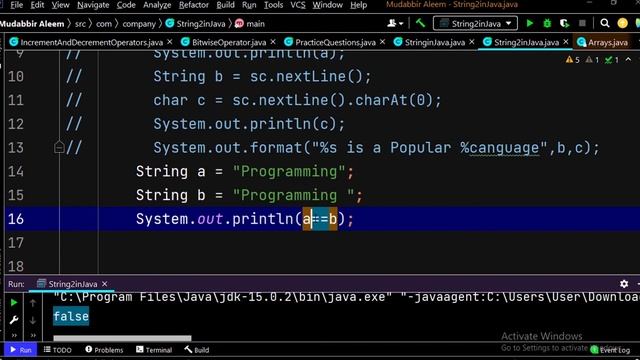Open the Run tool window button
This screenshot has height=360, width=640.
tap(20, 350)
